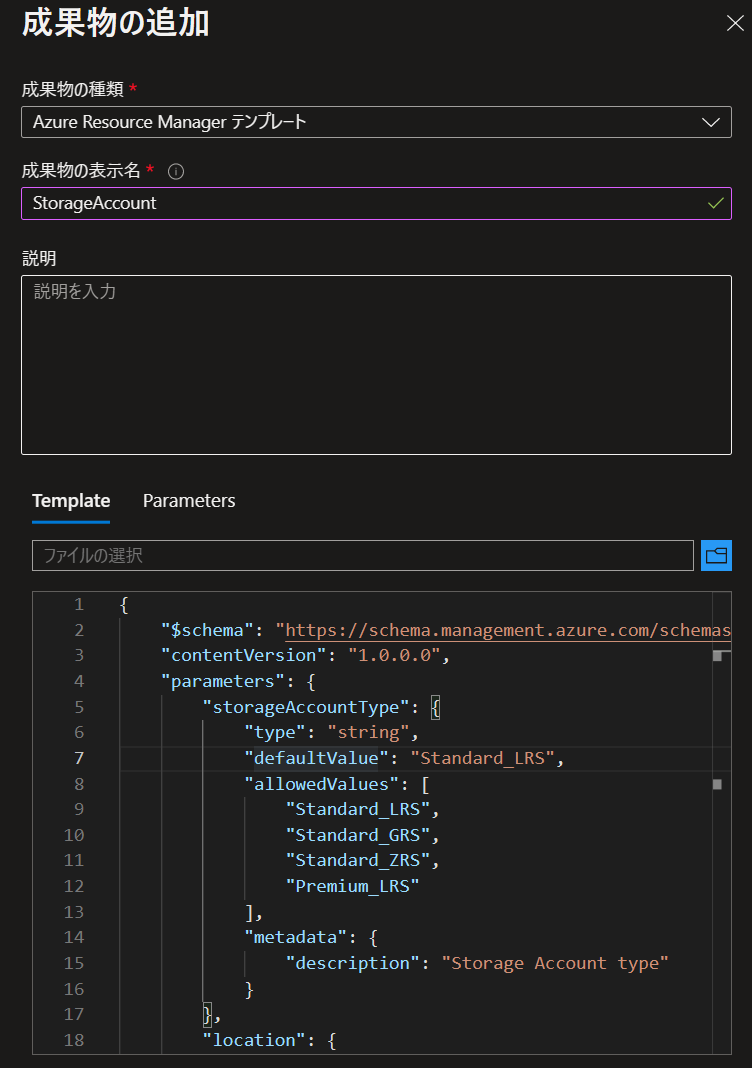
Task: Switch to the Parameters tab
Action: [x=189, y=501]
